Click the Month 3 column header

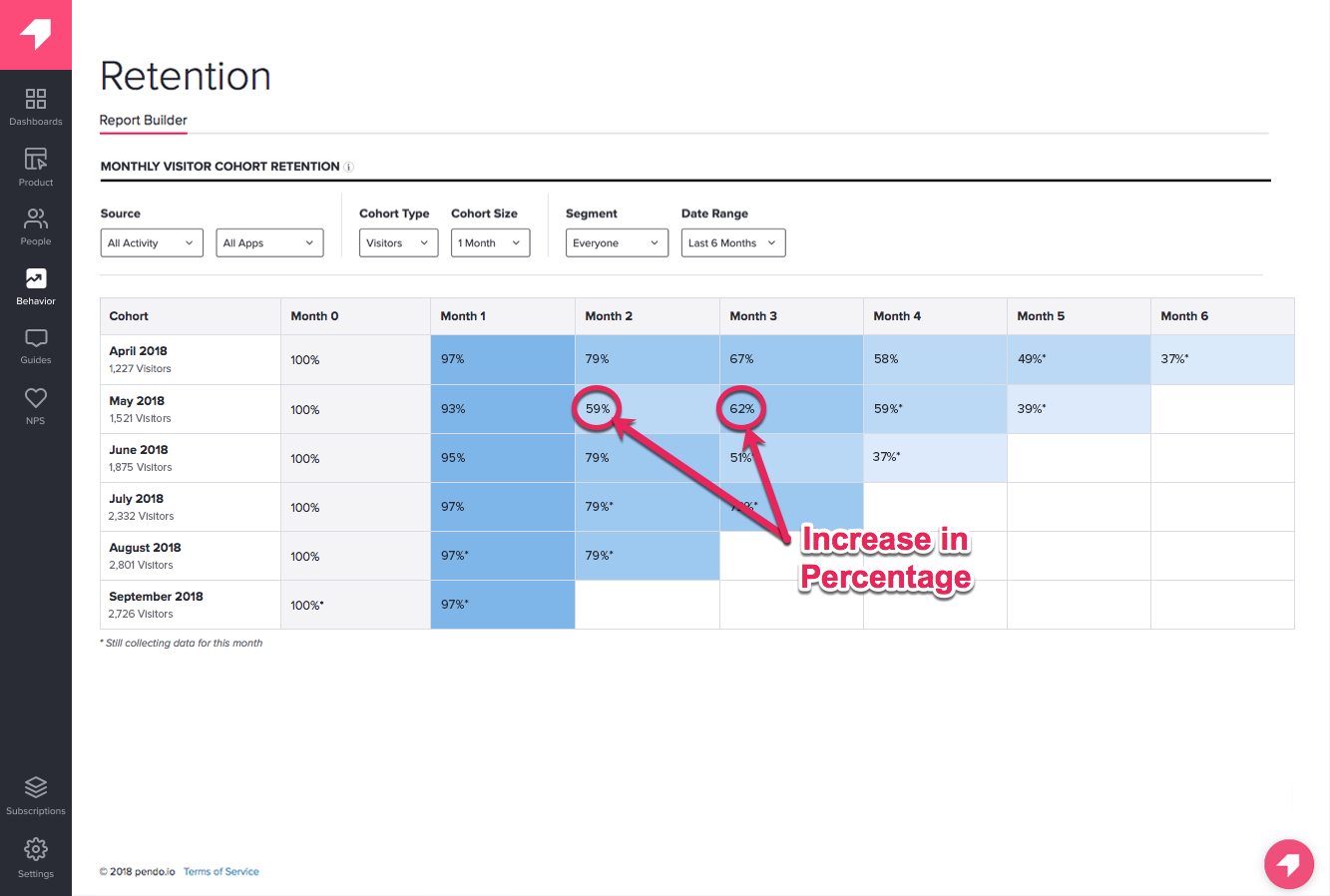tap(791, 316)
